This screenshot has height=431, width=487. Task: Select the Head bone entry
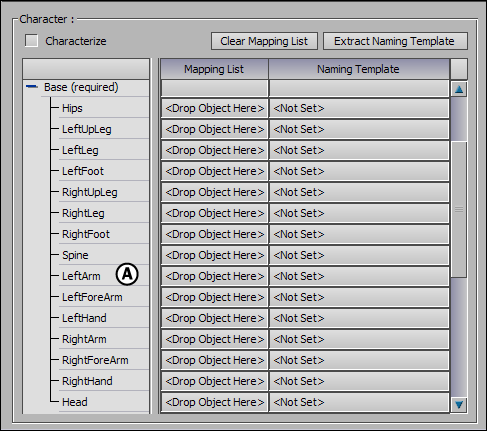pos(74,402)
